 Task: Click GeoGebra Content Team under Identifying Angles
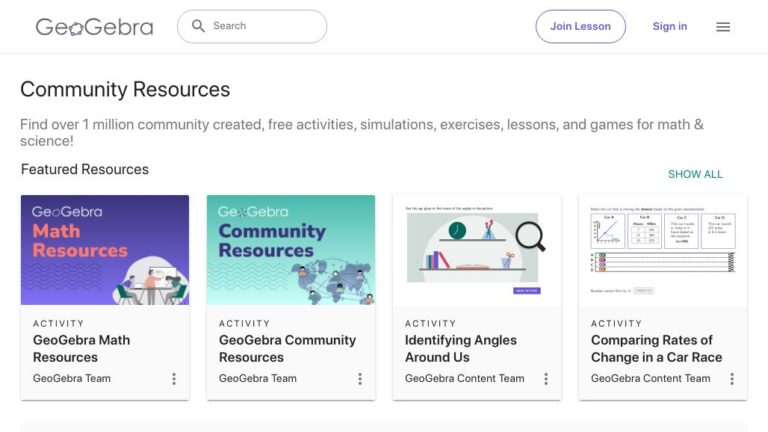pos(464,379)
